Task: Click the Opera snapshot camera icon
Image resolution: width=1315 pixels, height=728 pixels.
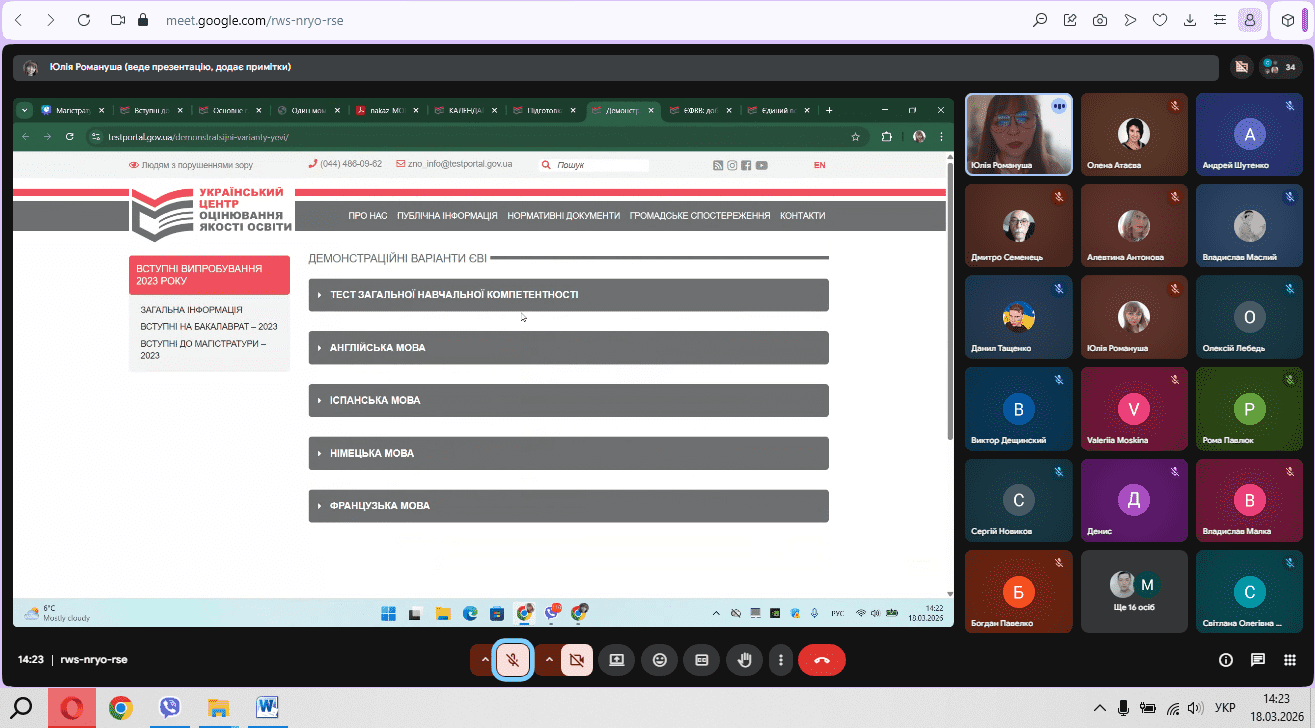Action: (1099, 20)
